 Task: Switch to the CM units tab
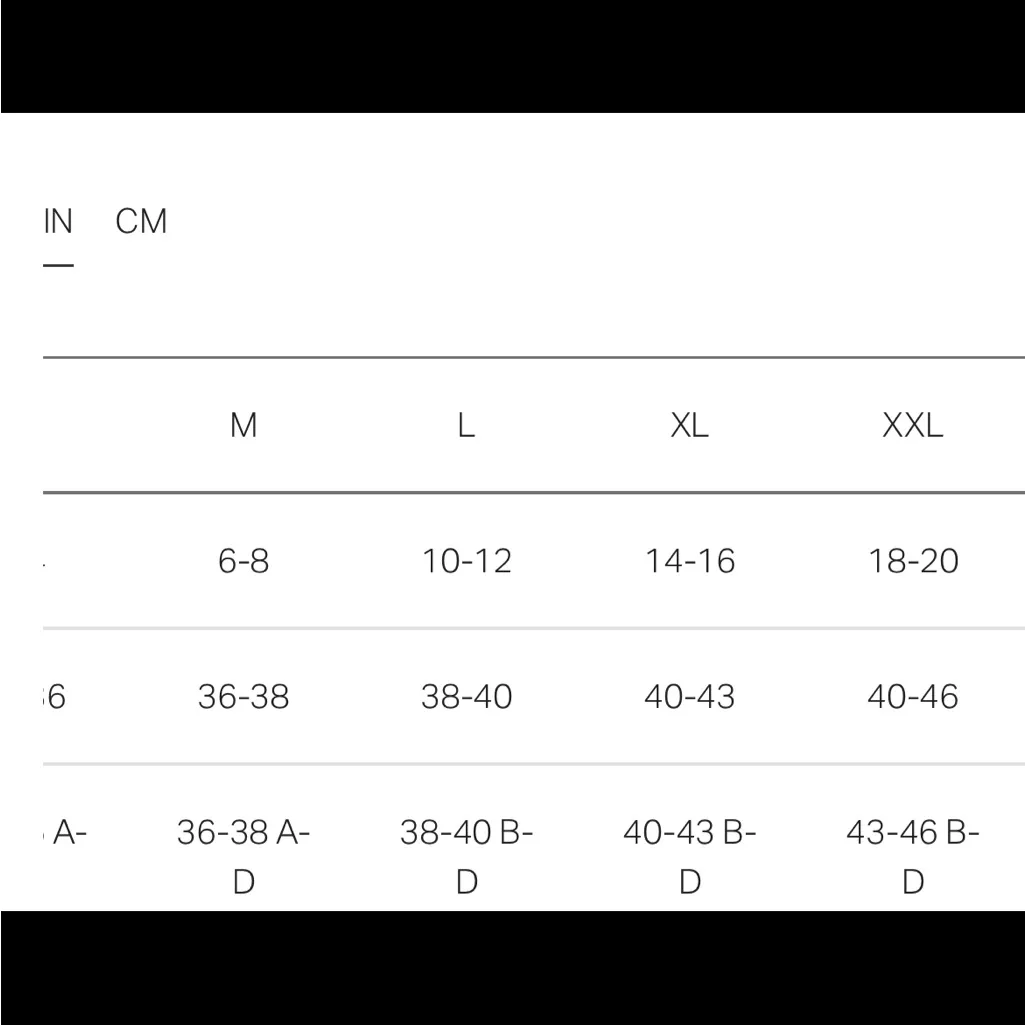141,221
